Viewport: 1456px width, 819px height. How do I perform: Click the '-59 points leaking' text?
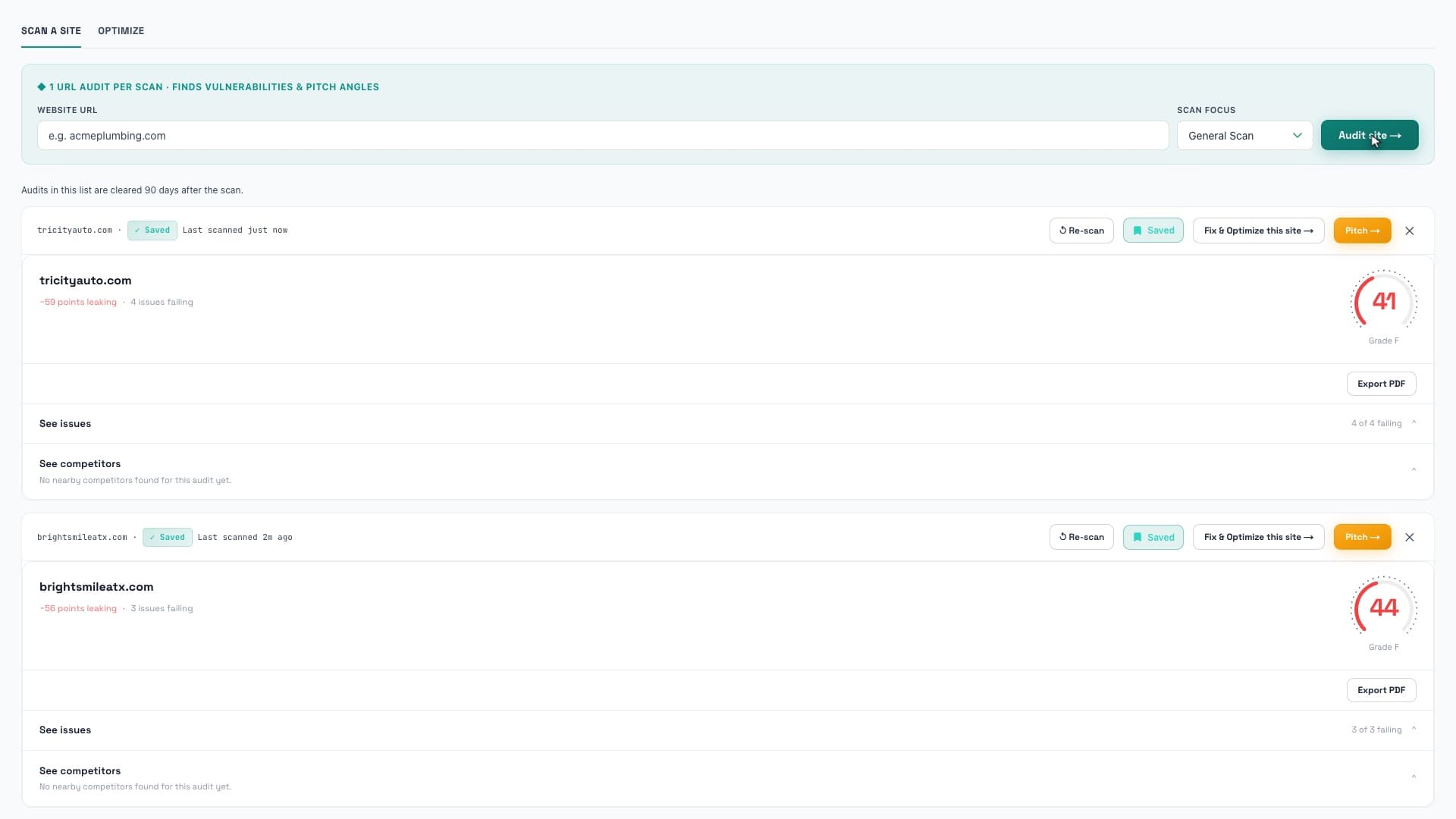[x=78, y=302]
